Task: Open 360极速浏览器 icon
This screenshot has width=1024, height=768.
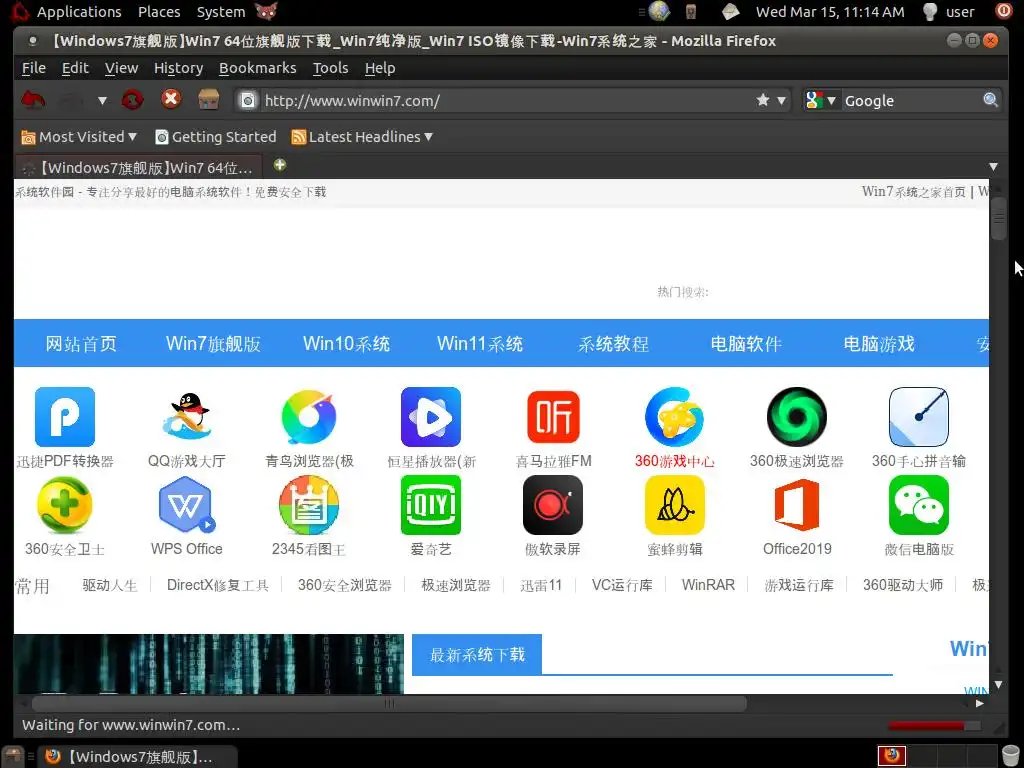Action: pos(797,417)
